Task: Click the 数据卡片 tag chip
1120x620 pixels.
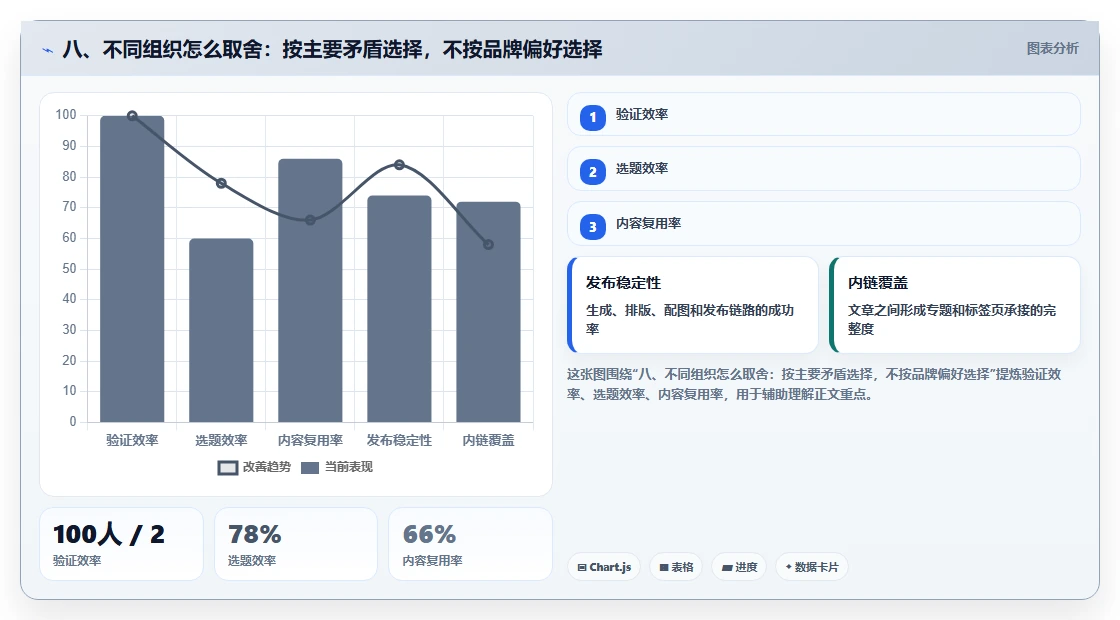Action: pyautogui.click(x=812, y=567)
